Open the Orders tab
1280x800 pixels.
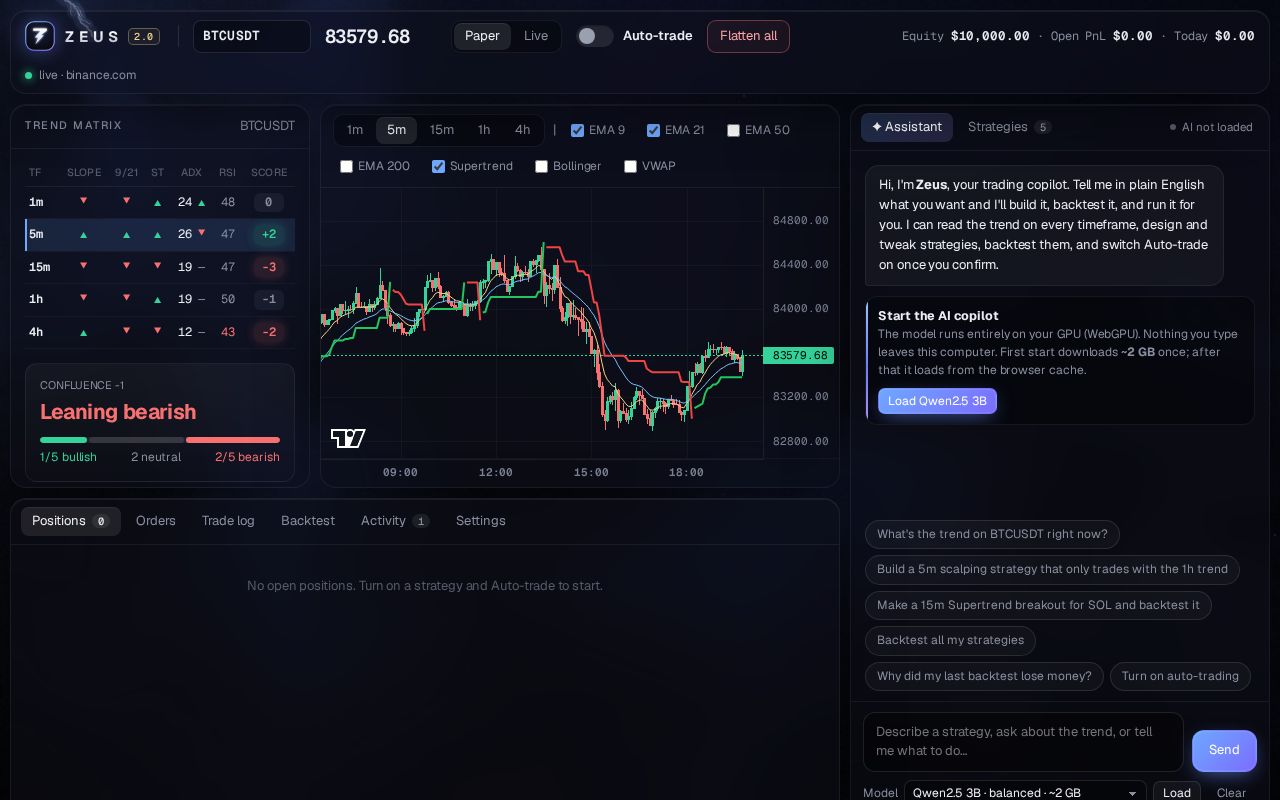(156, 521)
